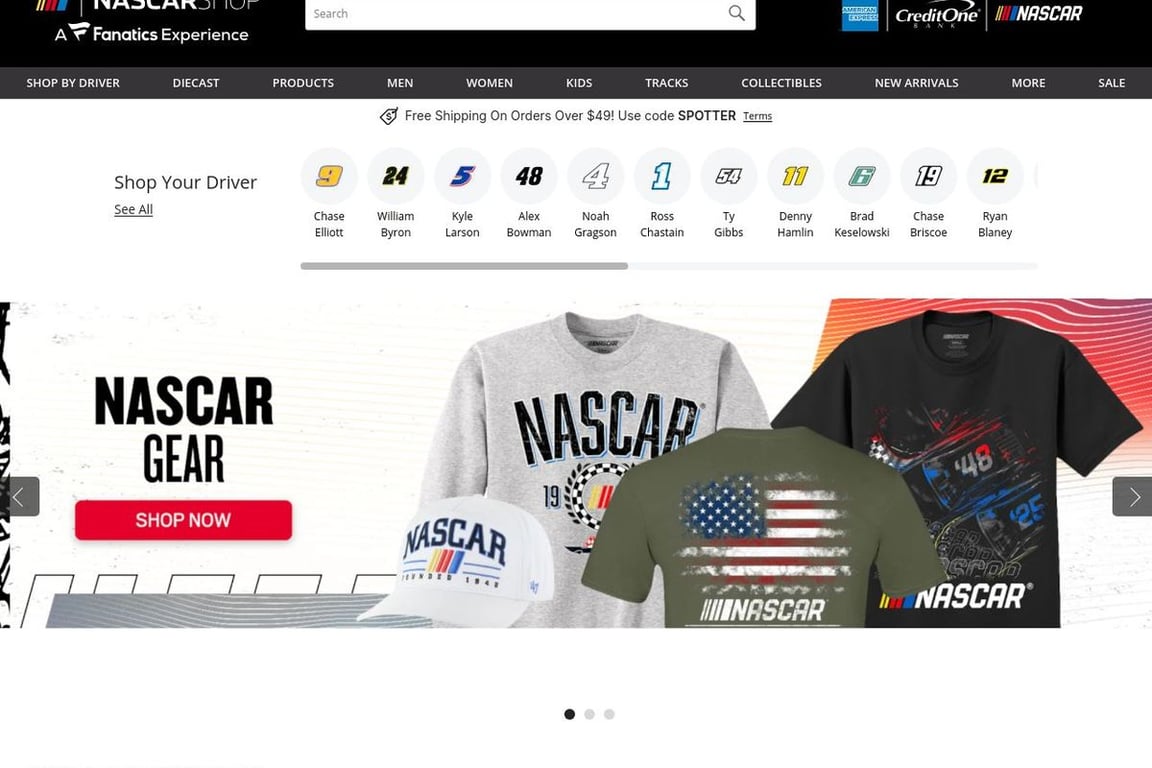Open Men menu
The width and height of the screenshot is (1152, 768).
pos(400,83)
